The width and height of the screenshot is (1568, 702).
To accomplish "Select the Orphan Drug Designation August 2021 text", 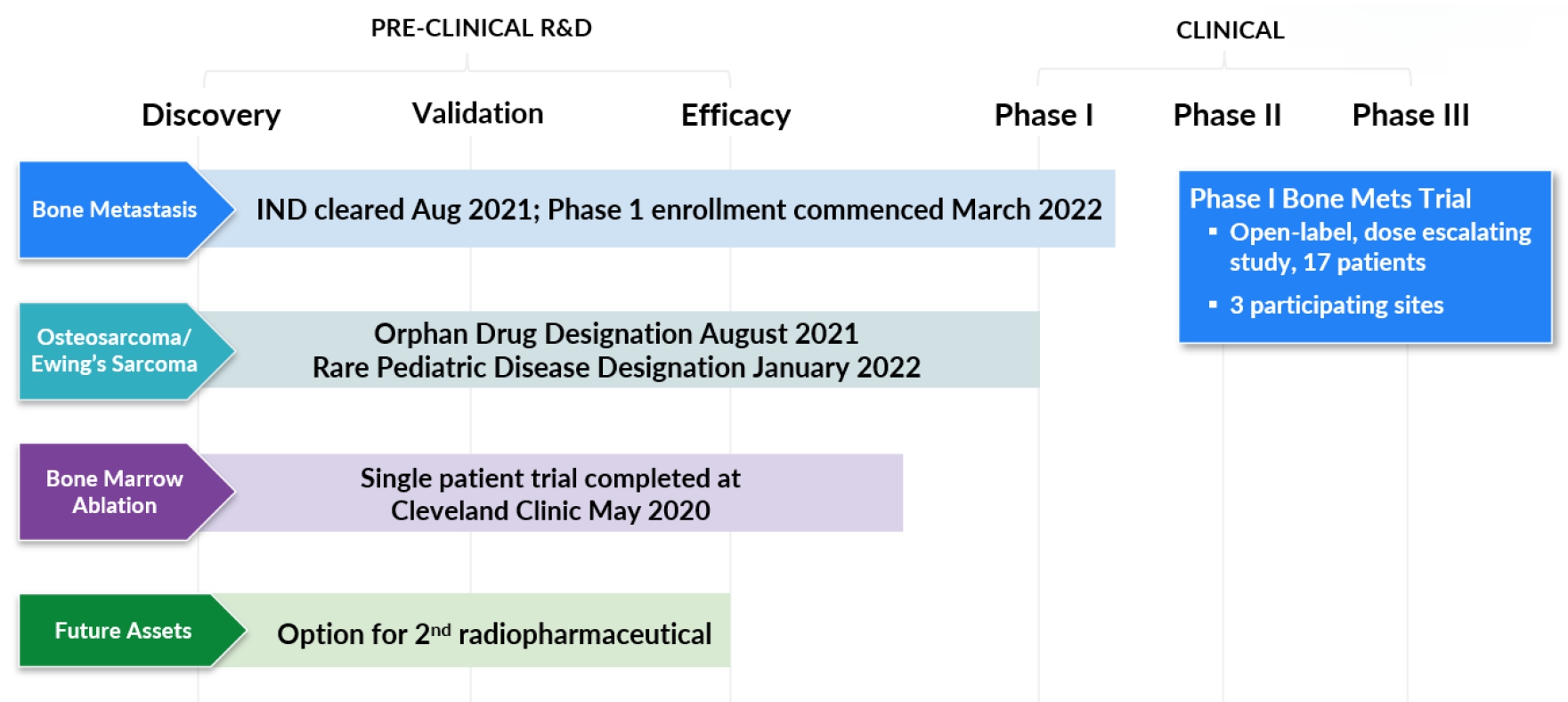I will coord(616,333).
